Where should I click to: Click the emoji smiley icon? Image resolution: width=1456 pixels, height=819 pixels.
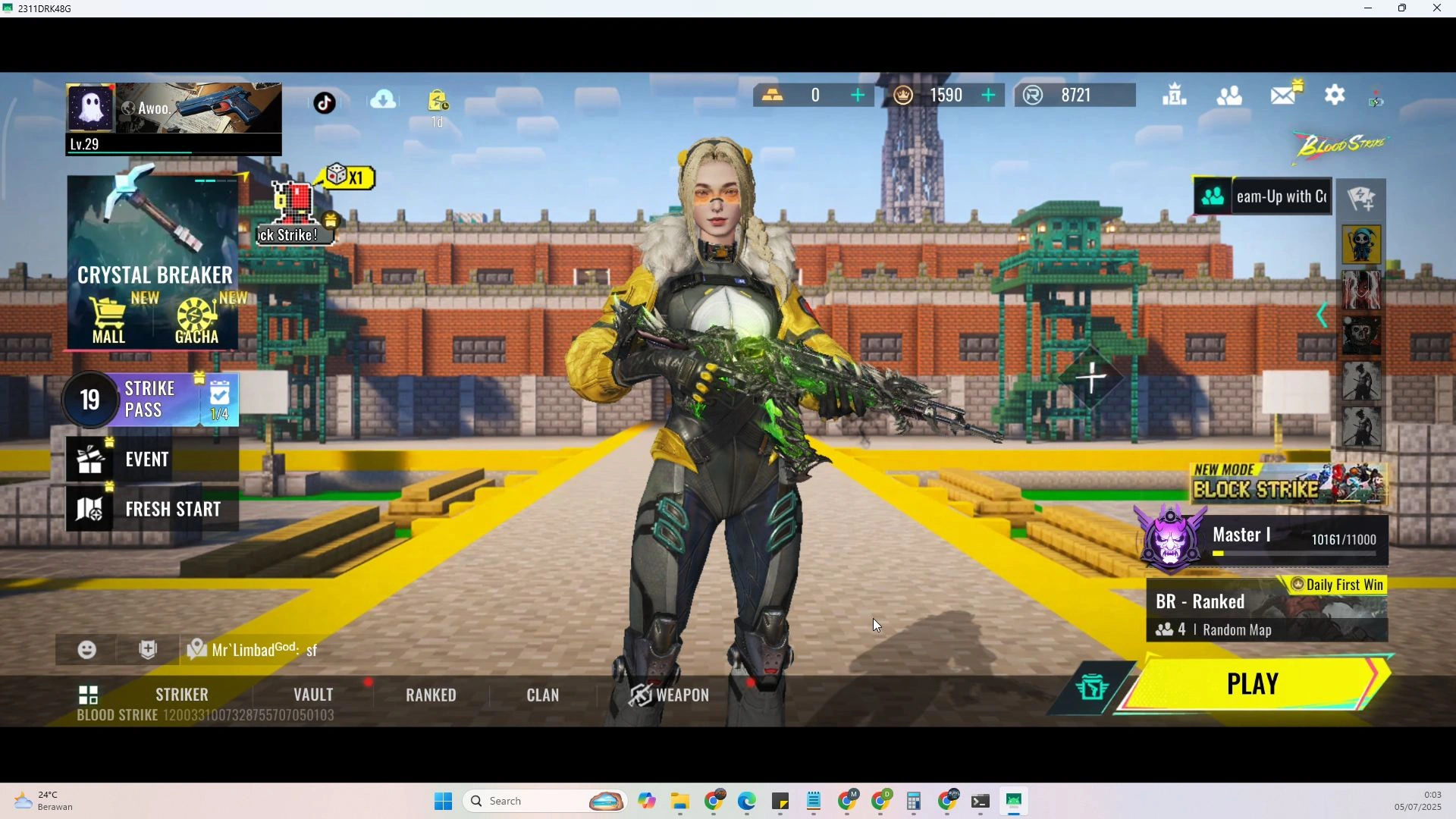tap(87, 650)
